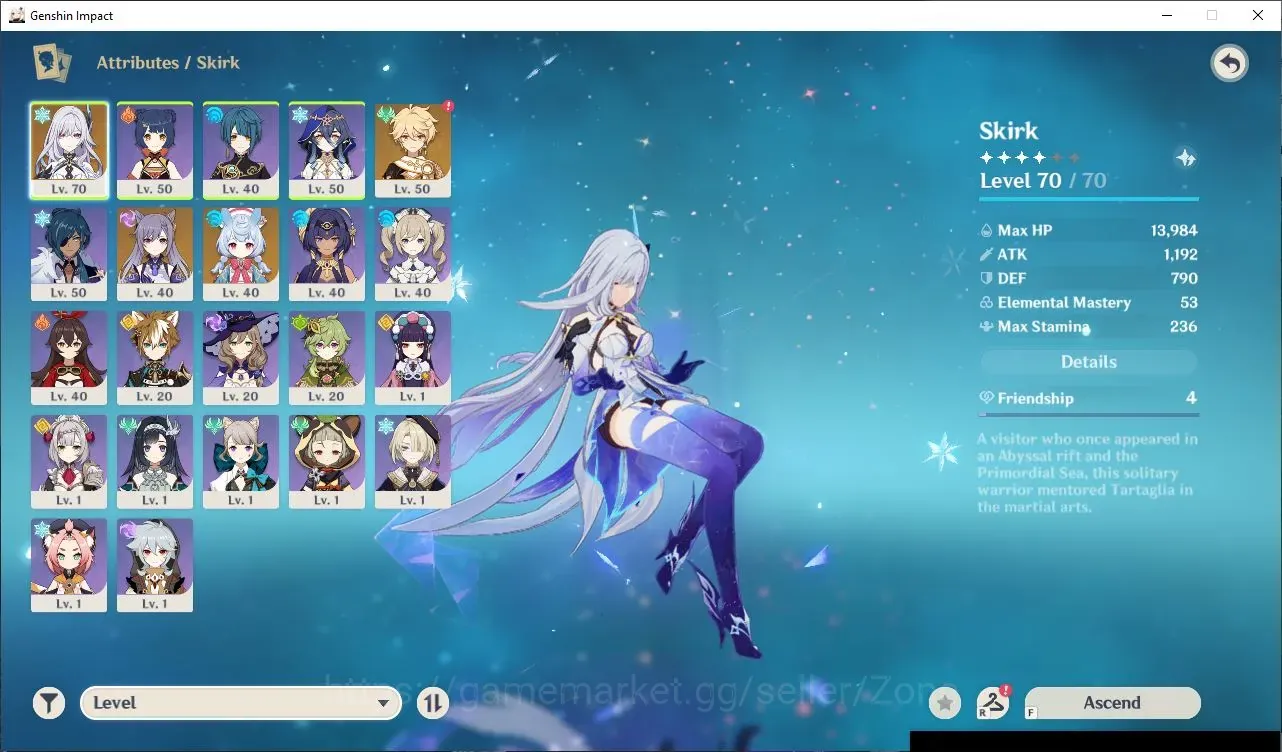Select Collei's green-haired portrait
The width and height of the screenshot is (1282, 752).
327,358
